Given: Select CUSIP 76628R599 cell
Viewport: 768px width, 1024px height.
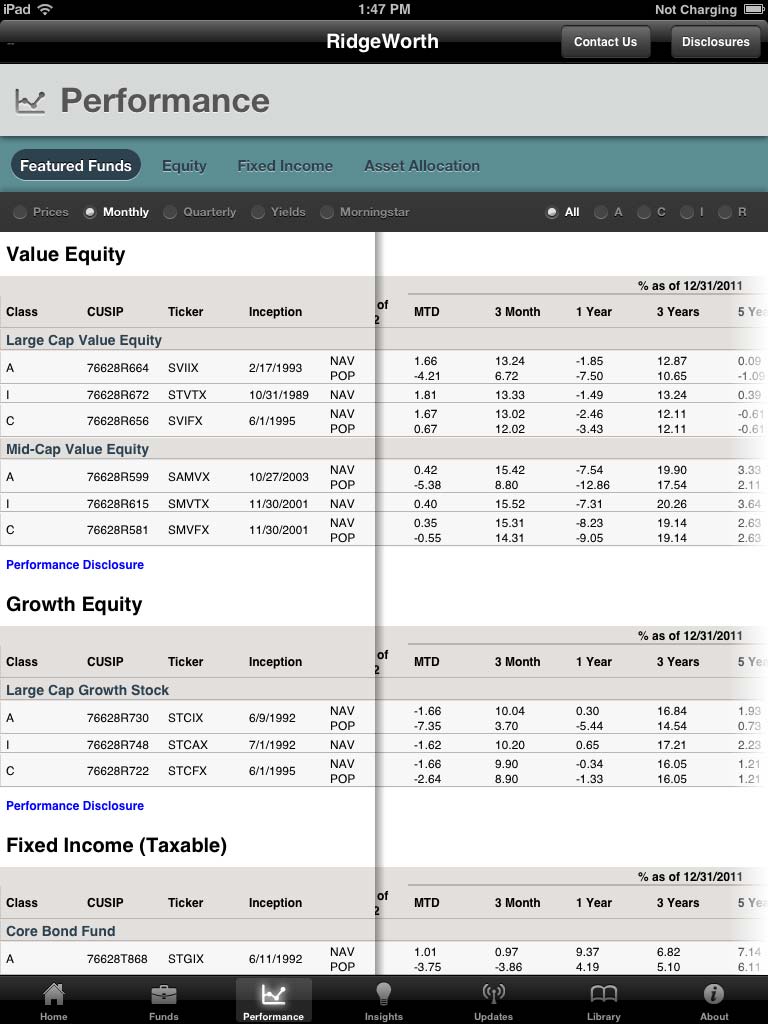Looking at the screenshot, I should click(118, 477).
